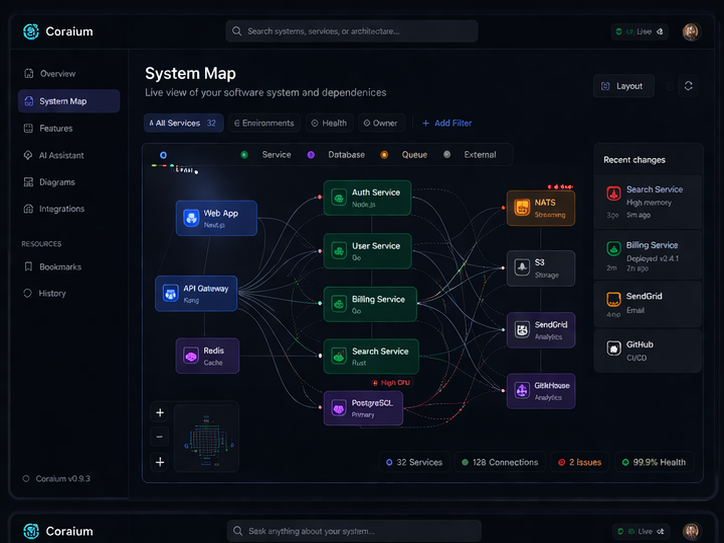
Task: Click the 32 Services status badge
Action: (414, 462)
